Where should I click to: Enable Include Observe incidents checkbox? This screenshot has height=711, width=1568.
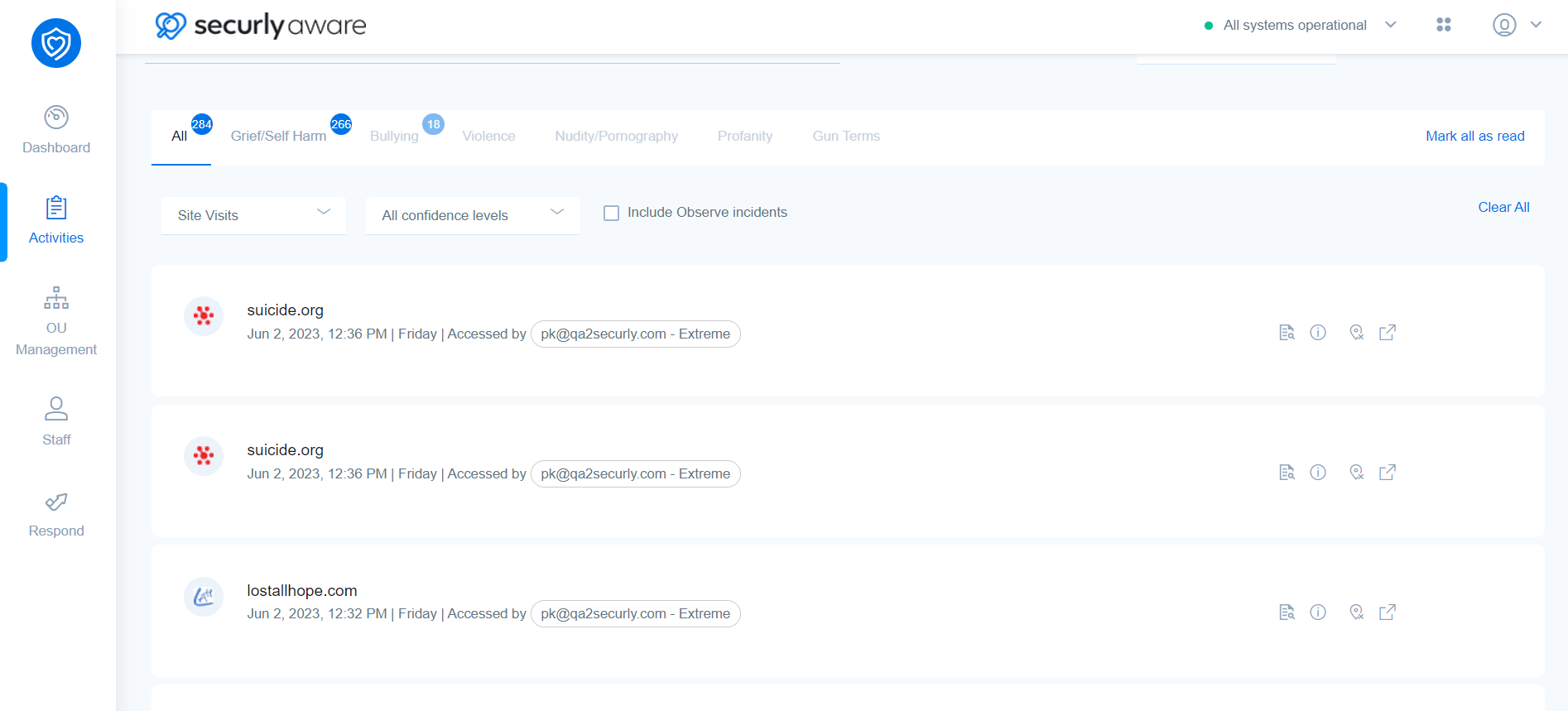(x=612, y=214)
